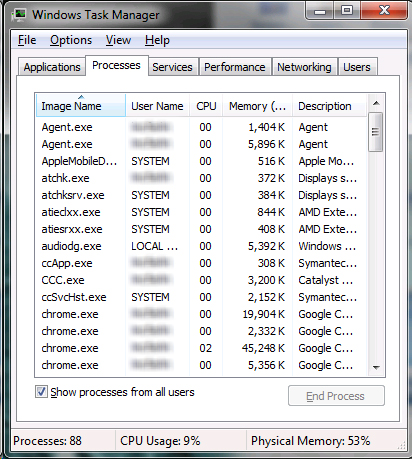Select the audiodg.exe process
This screenshot has width=412, height=459.
201,246
